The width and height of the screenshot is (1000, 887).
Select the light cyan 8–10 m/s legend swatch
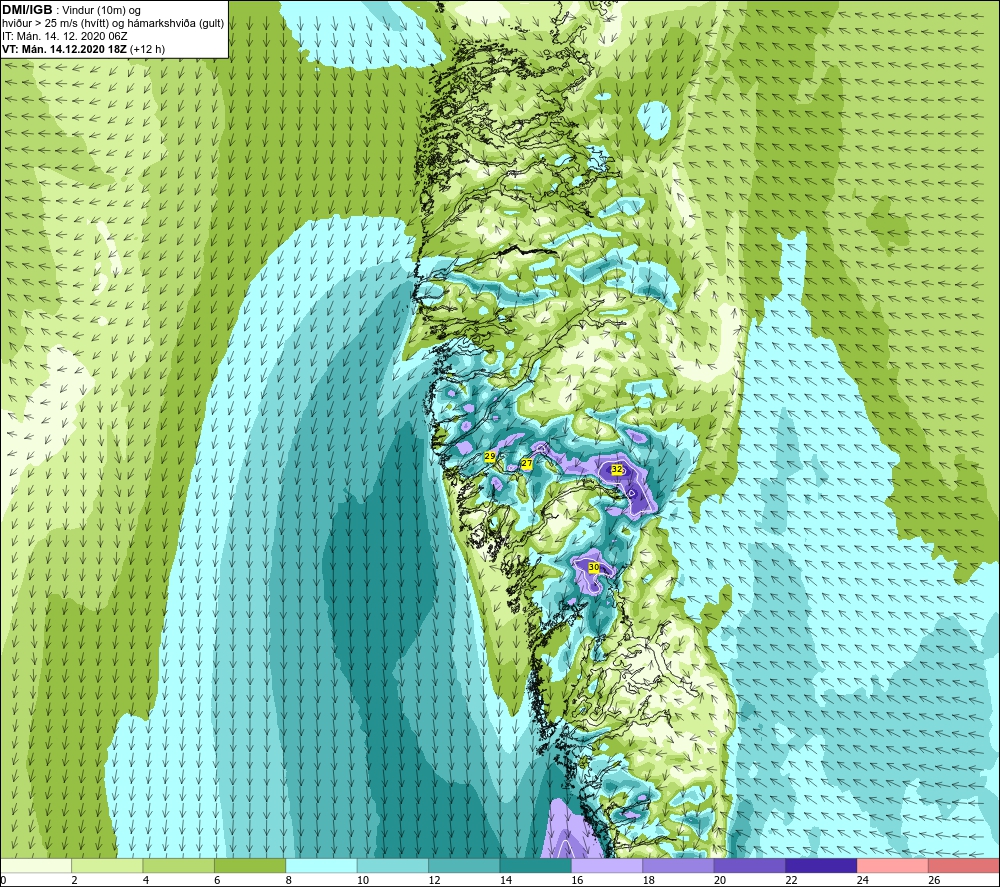321,866
